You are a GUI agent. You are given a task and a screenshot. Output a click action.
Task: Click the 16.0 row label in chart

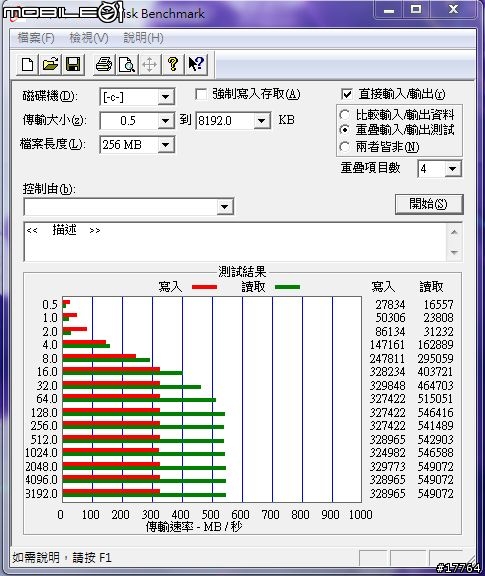47,372
